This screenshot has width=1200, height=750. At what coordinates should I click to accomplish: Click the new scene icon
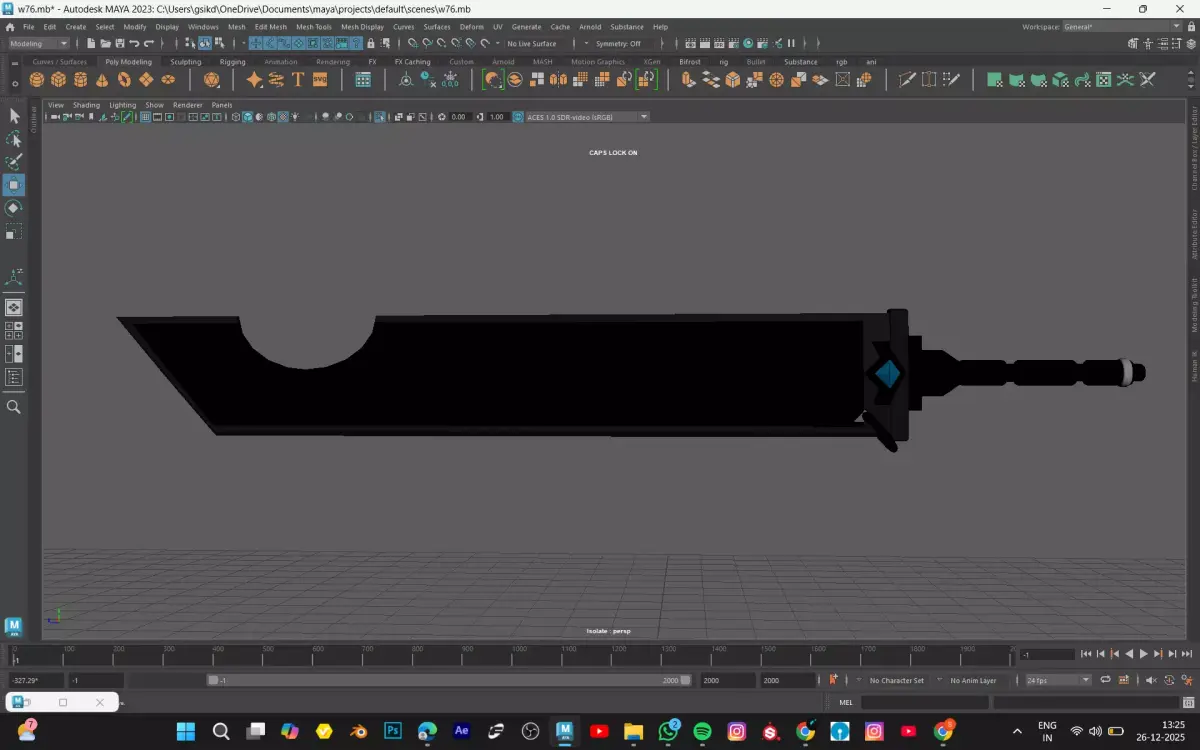pos(92,44)
